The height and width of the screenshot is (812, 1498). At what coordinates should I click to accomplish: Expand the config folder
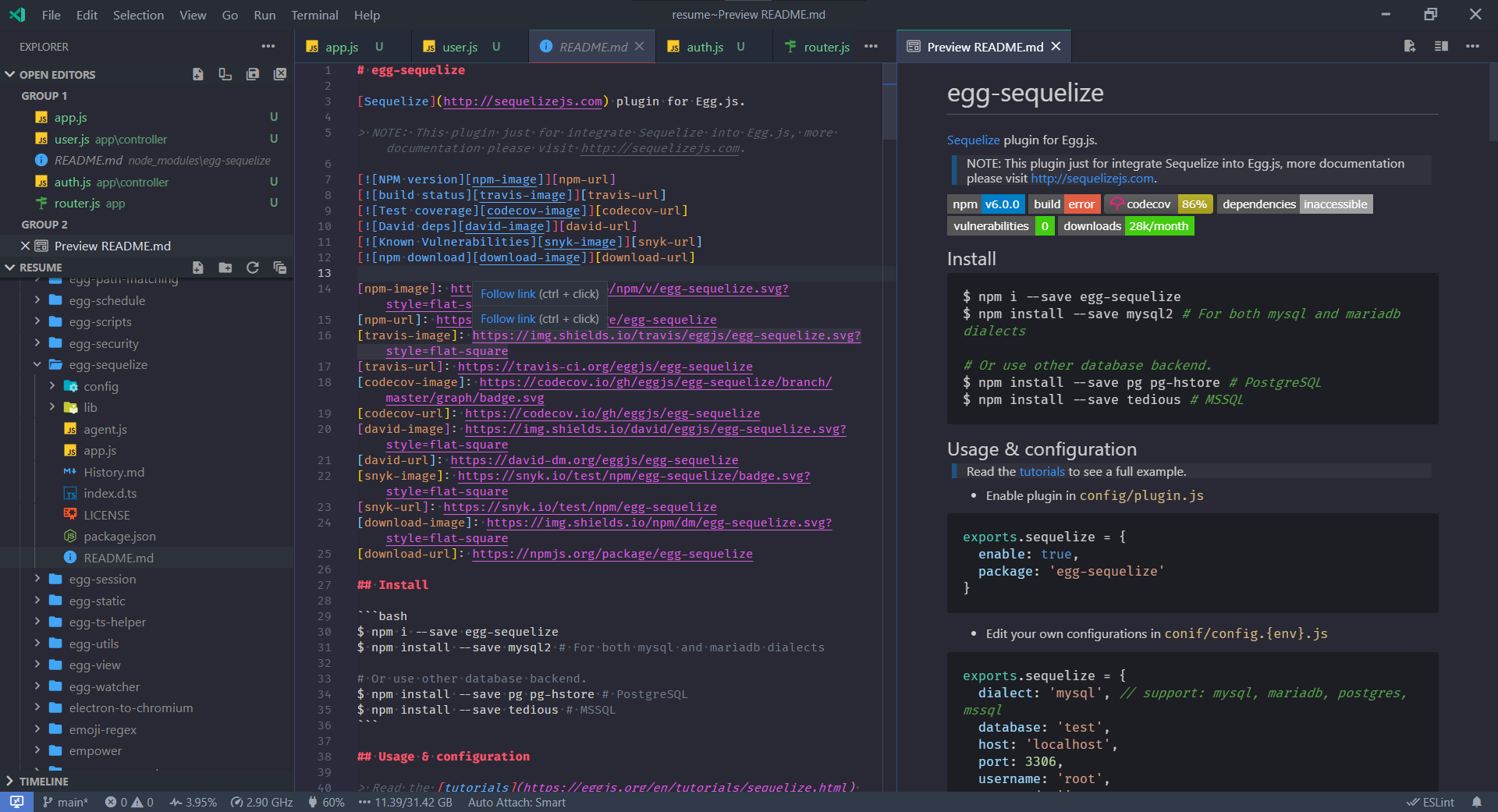pyautogui.click(x=52, y=386)
